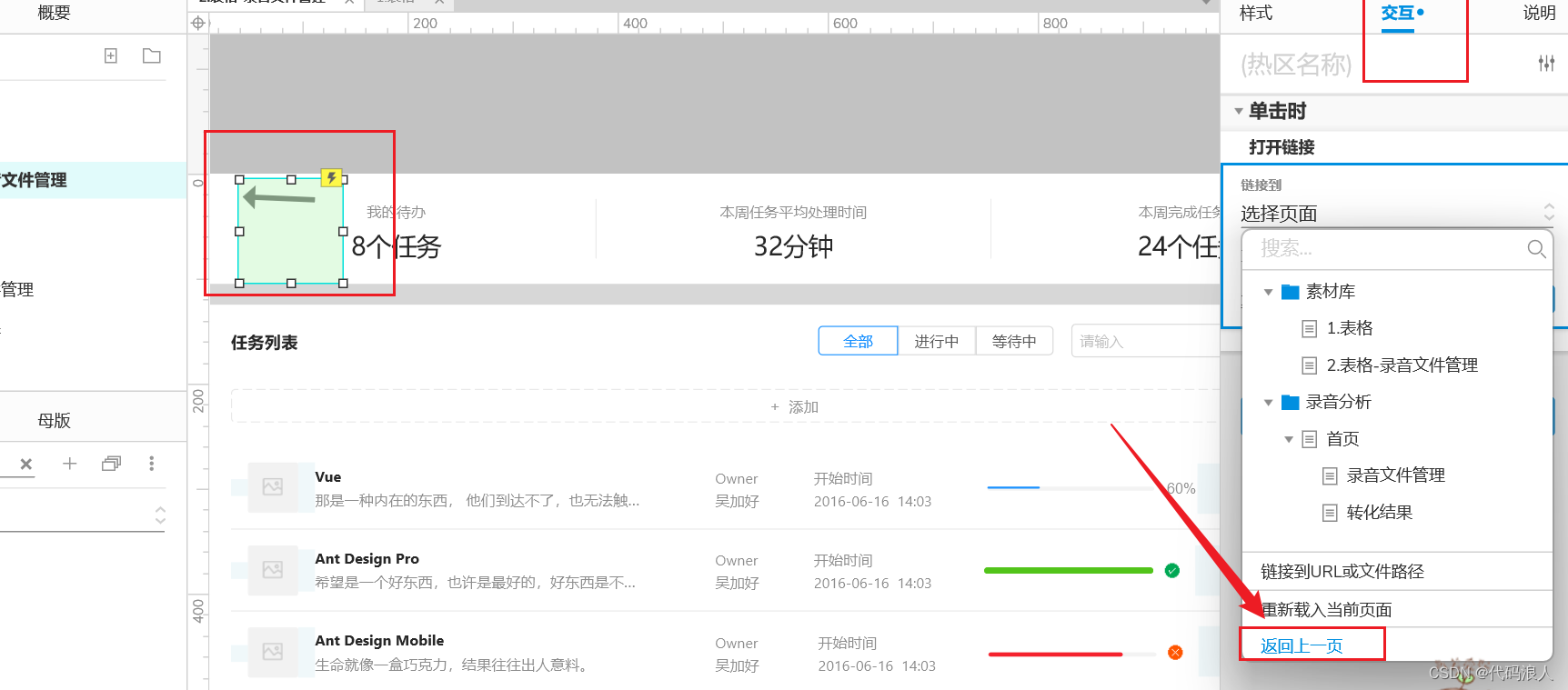
Task: Click the image placeholder in the Ant Design Mobile row
Action: point(273,652)
